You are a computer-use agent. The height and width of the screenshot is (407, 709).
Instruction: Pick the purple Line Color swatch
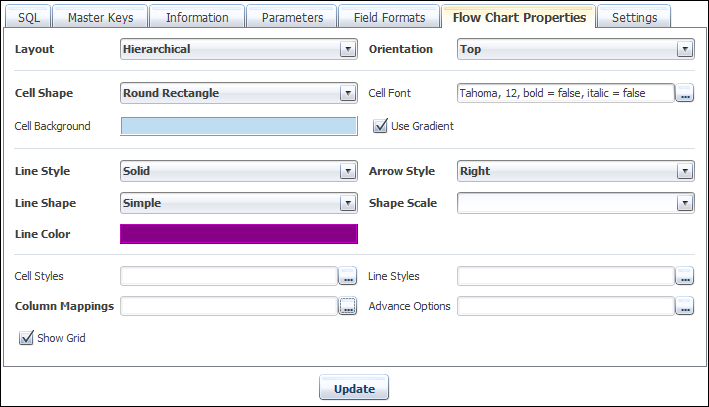pyautogui.click(x=238, y=234)
